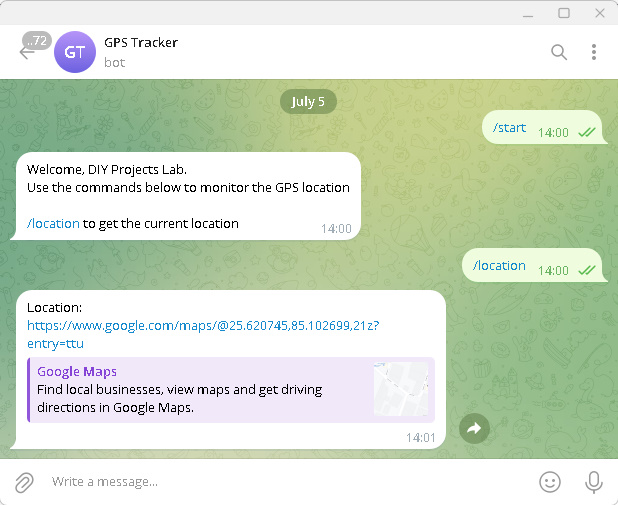Maximize the Telegram window
The height and width of the screenshot is (505, 618).
[564, 13]
